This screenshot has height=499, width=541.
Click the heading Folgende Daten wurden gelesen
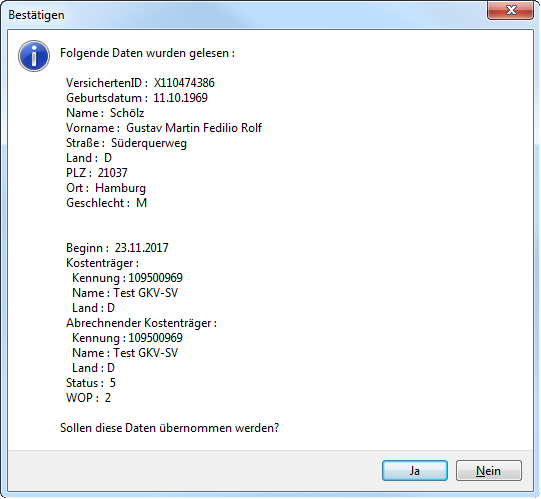[147, 53]
